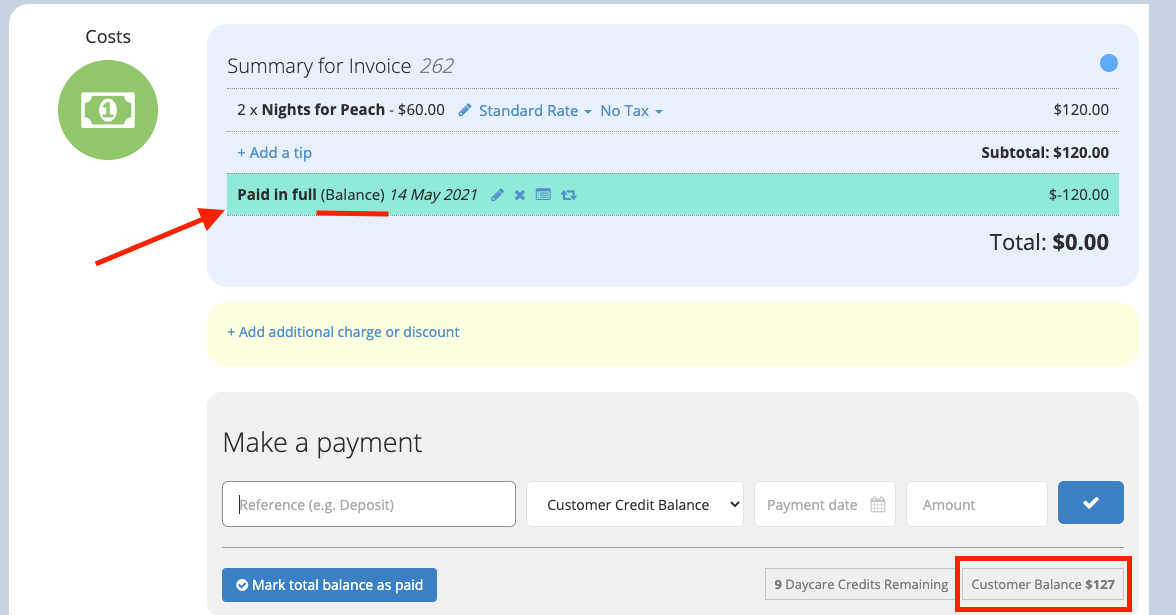Click the $-120.00 payment amount

point(1078,195)
